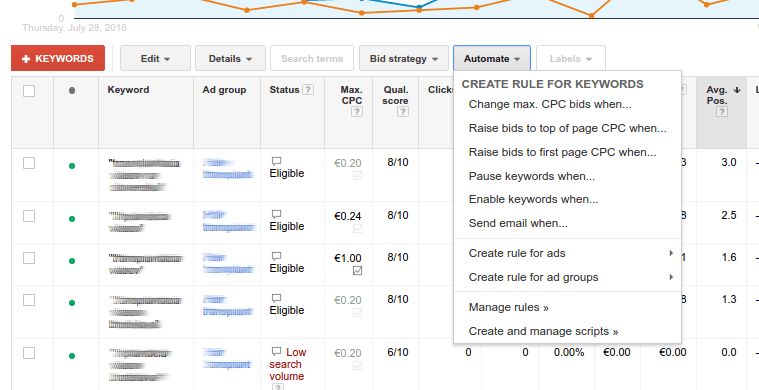Check the box for the €0.24 keyword row
The image size is (759, 390).
point(29,216)
